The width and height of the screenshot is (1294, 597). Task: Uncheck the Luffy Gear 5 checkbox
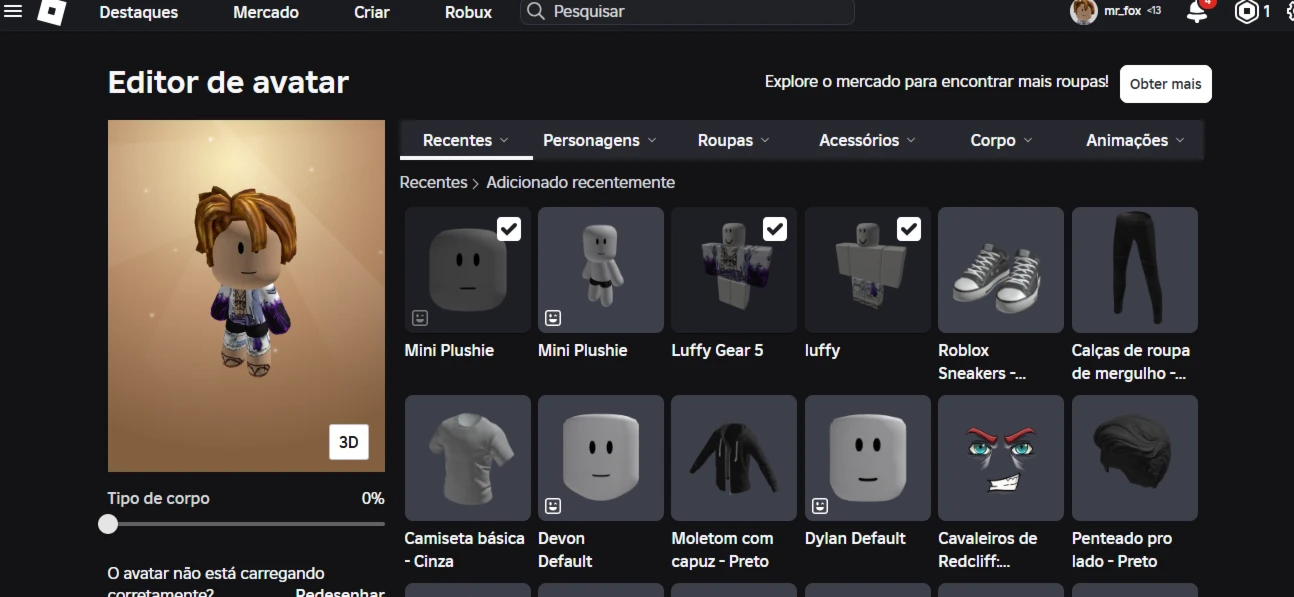pyautogui.click(x=775, y=229)
